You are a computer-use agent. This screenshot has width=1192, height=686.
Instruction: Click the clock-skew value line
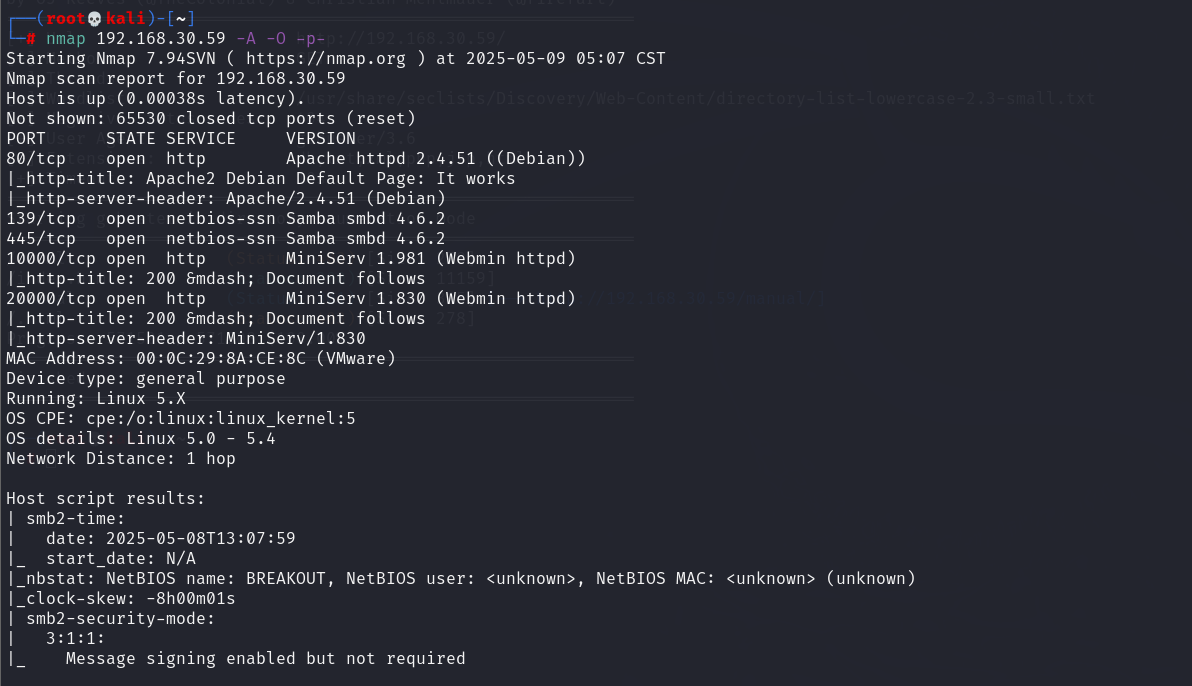(122, 599)
